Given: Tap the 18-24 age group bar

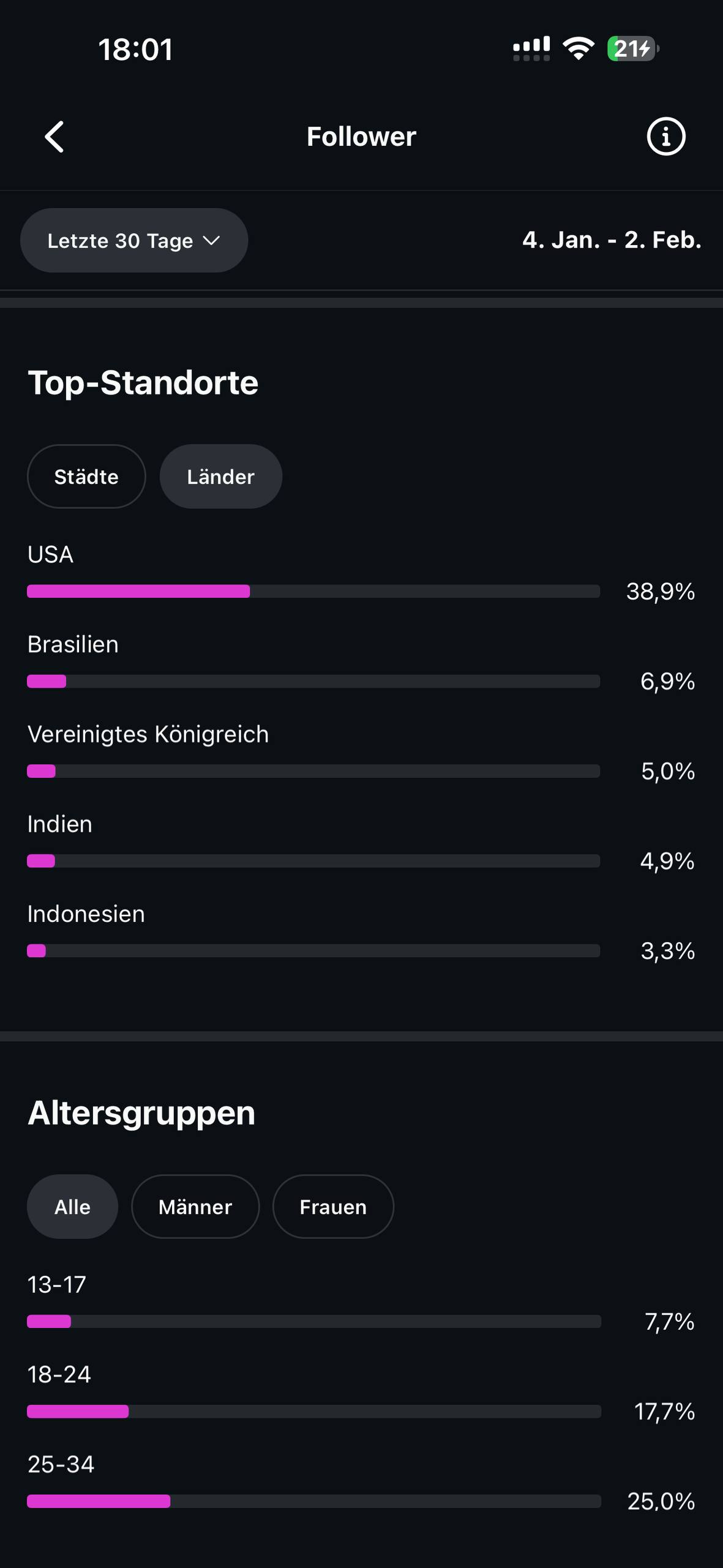Looking at the screenshot, I should (313, 1411).
